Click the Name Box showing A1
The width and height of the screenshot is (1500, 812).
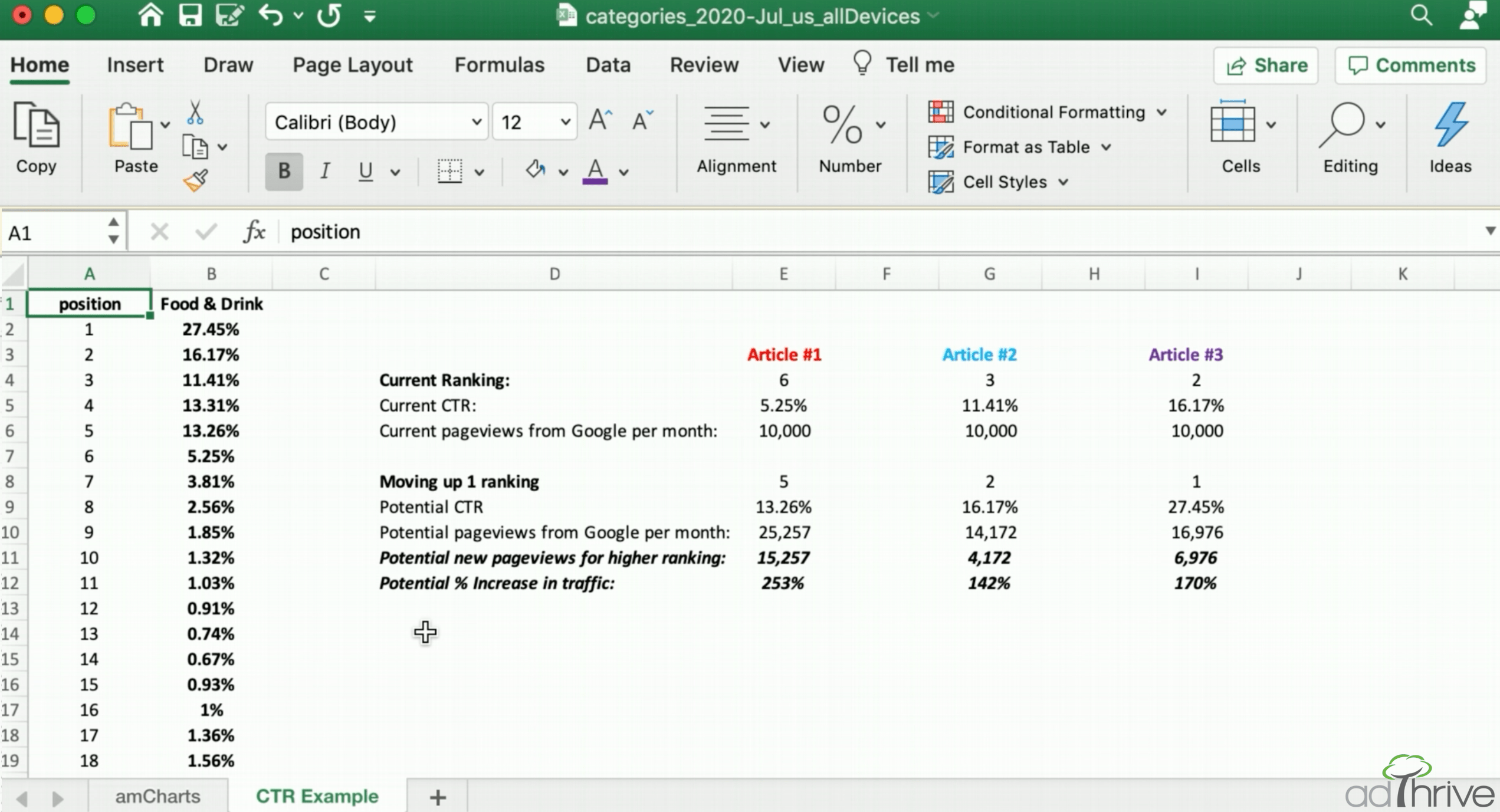[63, 232]
